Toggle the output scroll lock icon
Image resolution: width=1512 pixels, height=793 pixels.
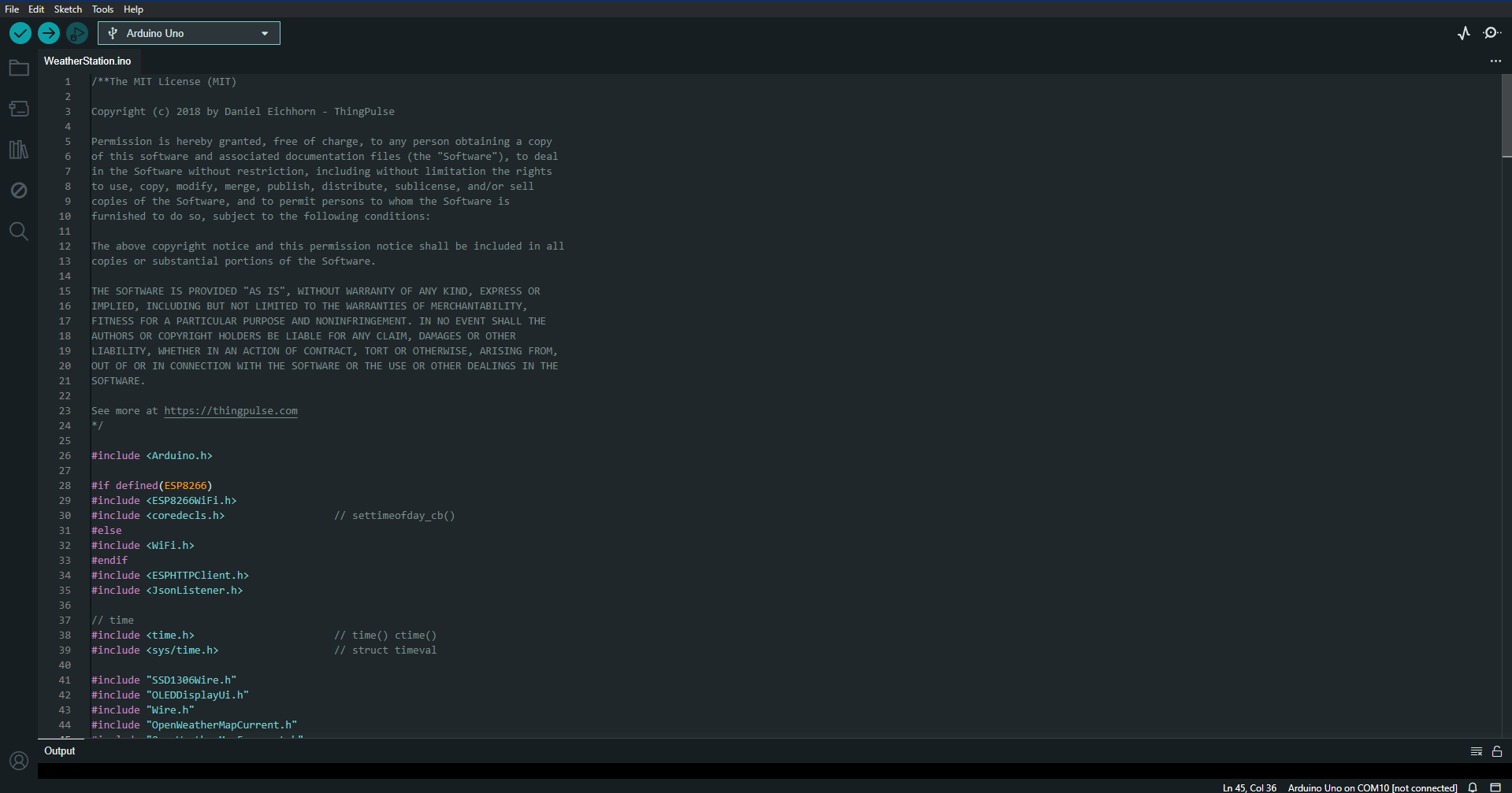pos(1497,751)
